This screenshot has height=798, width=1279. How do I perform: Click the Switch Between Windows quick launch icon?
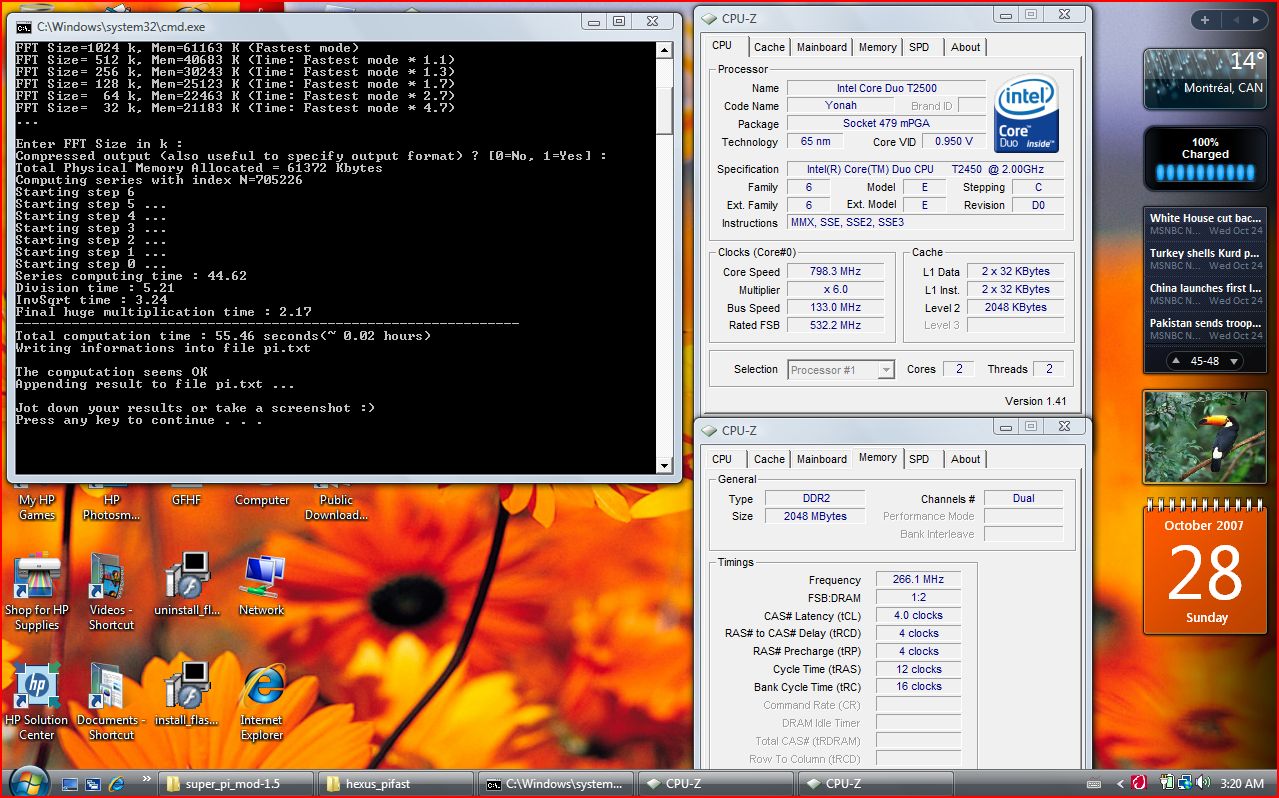[93, 784]
